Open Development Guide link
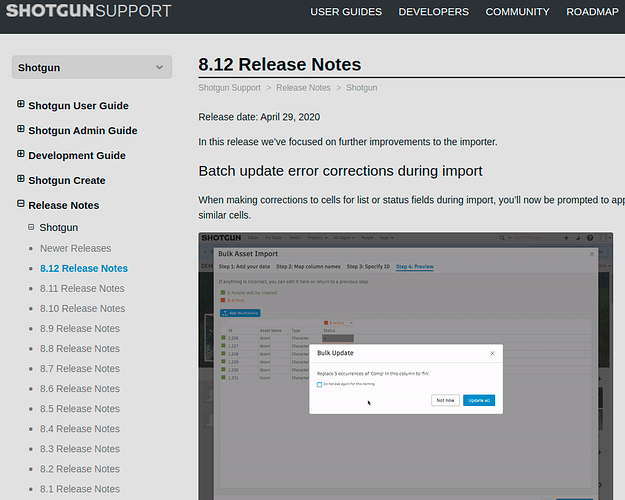The width and height of the screenshot is (625, 500). [x=77, y=156]
